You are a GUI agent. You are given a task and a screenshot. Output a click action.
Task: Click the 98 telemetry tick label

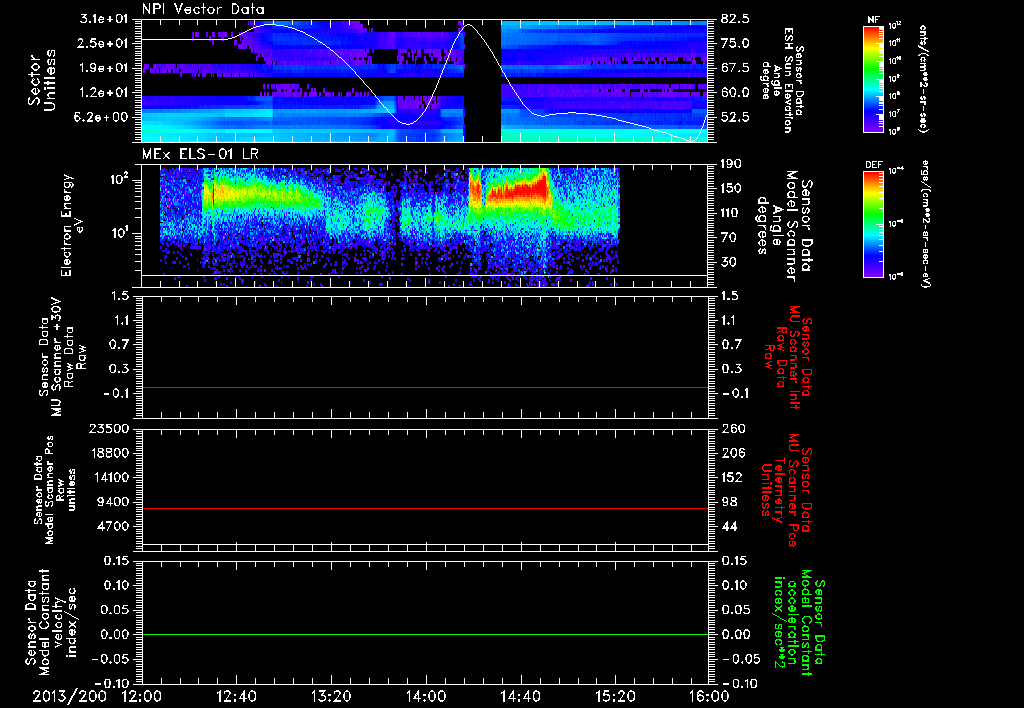click(729, 502)
